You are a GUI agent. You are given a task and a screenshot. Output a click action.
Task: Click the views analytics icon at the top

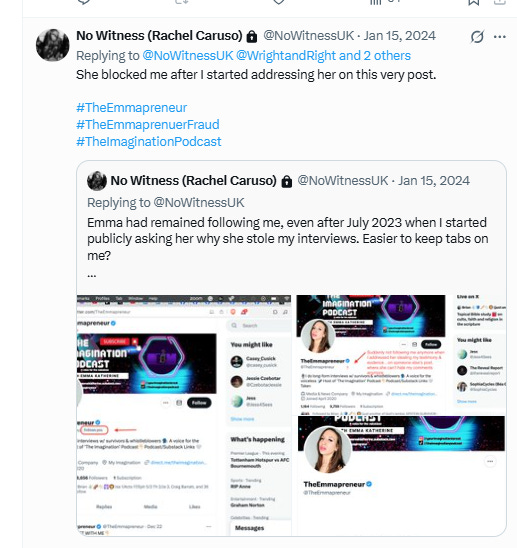point(376,2)
